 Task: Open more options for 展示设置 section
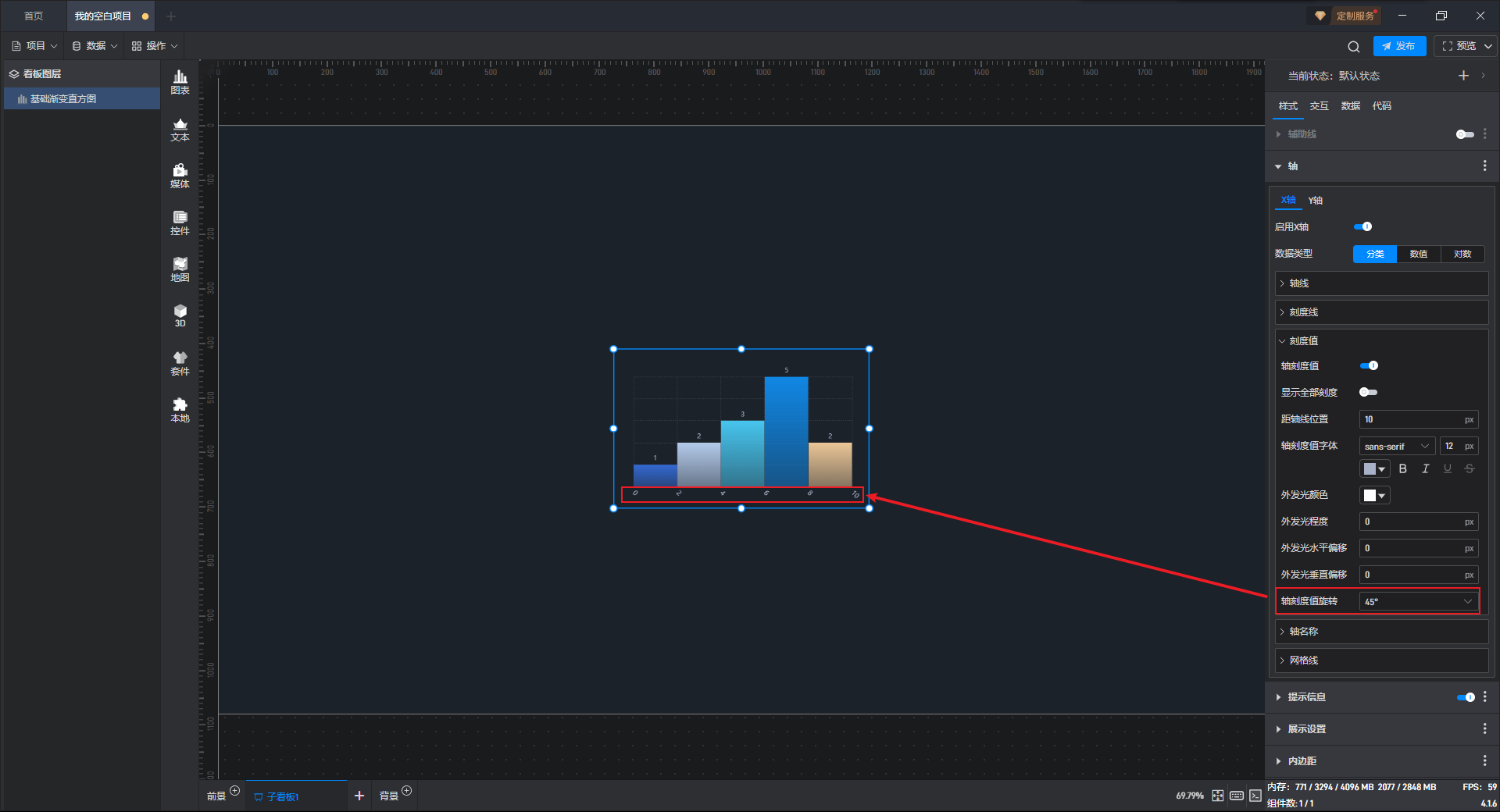tap(1484, 729)
